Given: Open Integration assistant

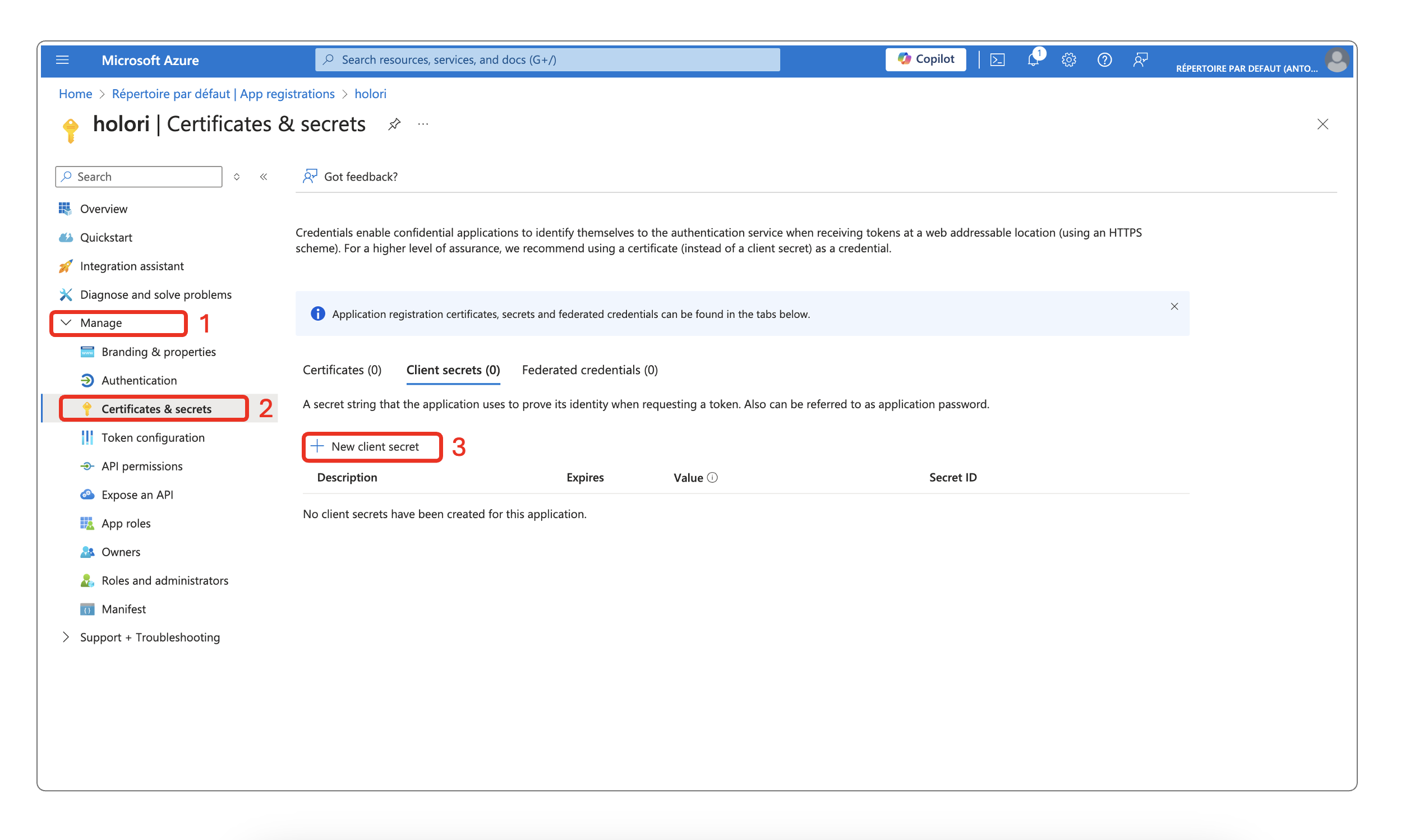Looking at the screenshot, I should click(x=132, y=266).
